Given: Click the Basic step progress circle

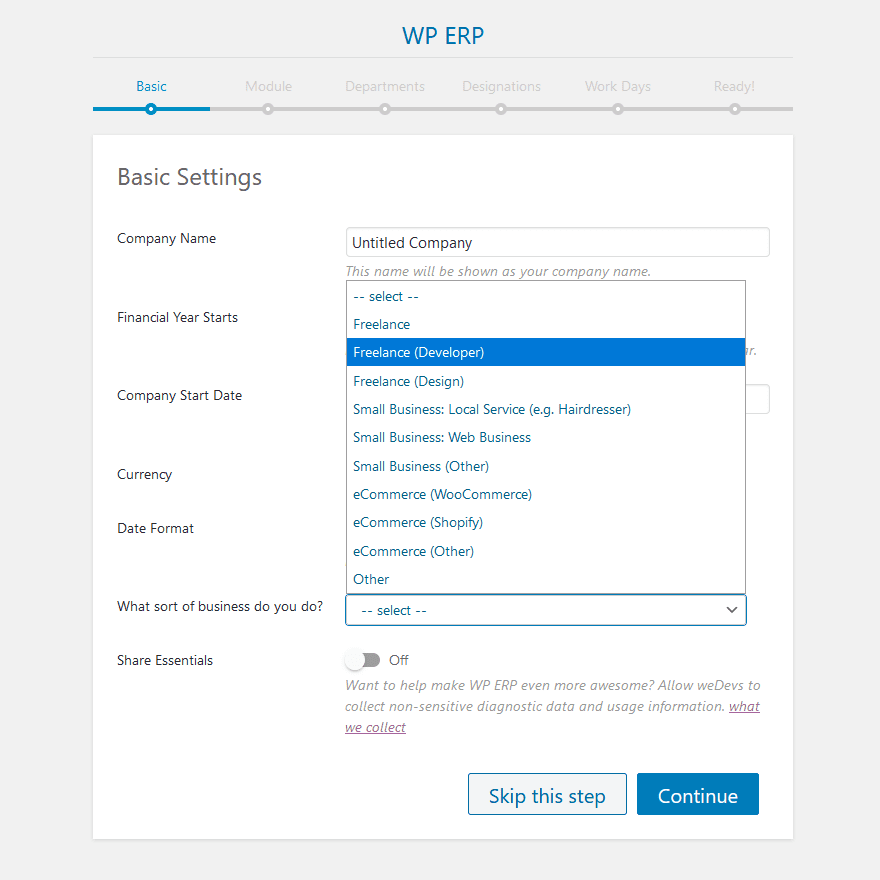Looking at the screenshot, I should coord(151,108).
